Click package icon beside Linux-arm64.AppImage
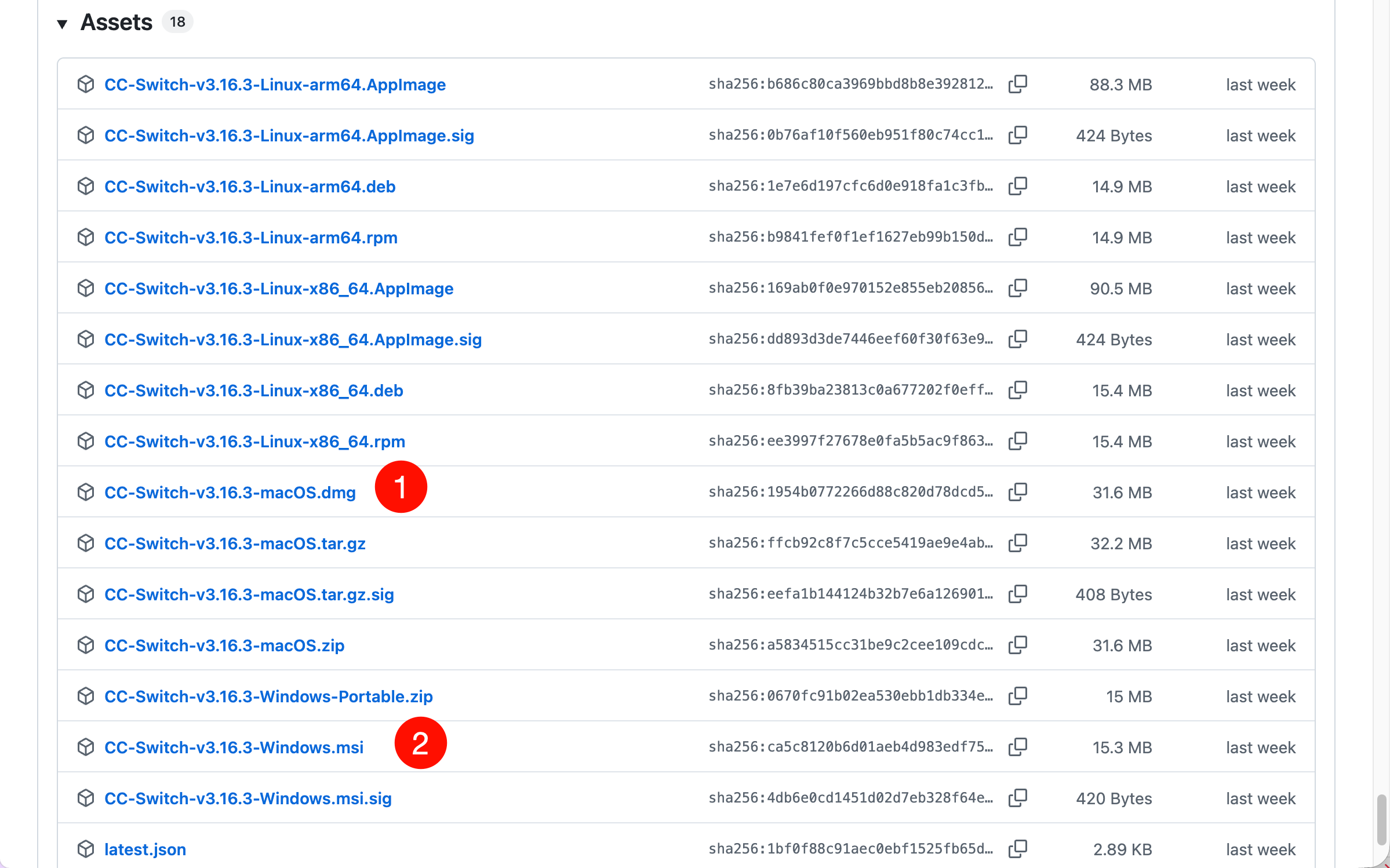 pos(86,85)
